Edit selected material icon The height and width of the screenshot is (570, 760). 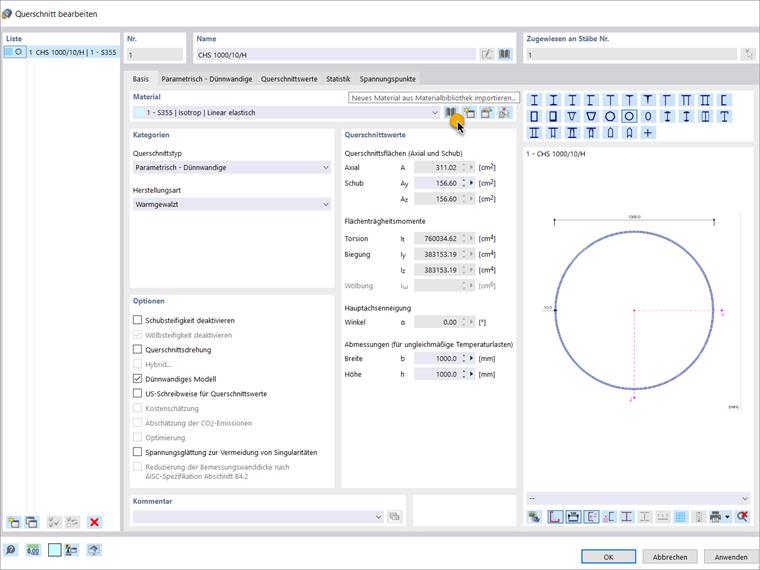coord(487,113)
